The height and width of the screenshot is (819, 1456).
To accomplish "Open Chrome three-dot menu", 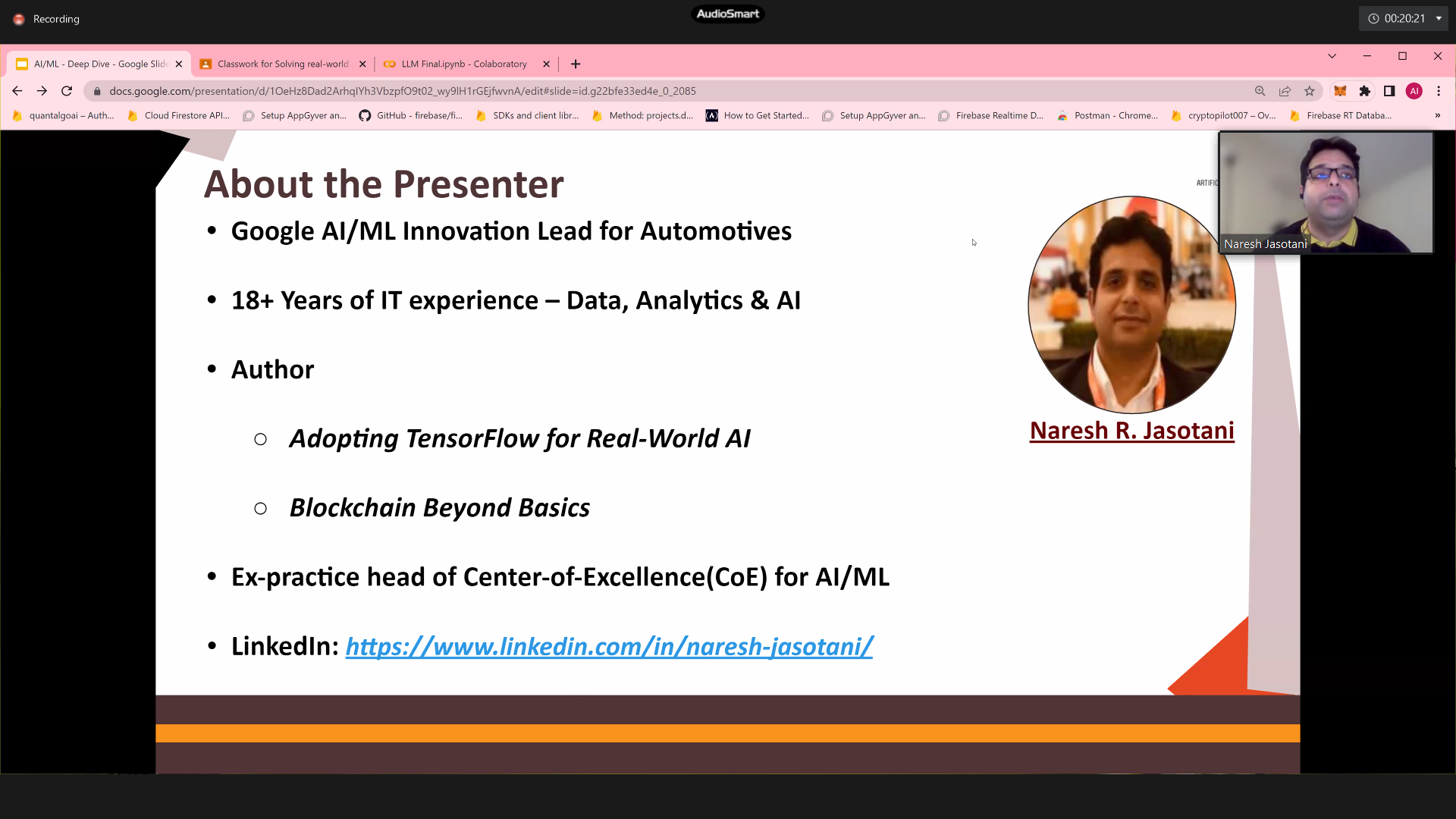I will (1439, 91).
